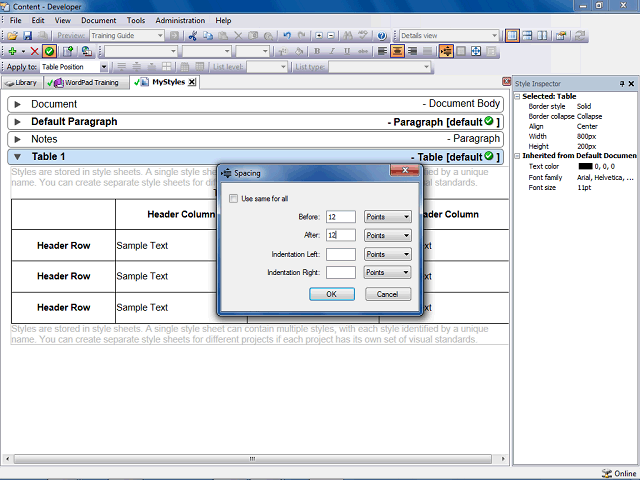Click the highlighted spacing toolbar icon
This screenshot has height=480, width=640.
pyautogui.click(x=446, y=51)
